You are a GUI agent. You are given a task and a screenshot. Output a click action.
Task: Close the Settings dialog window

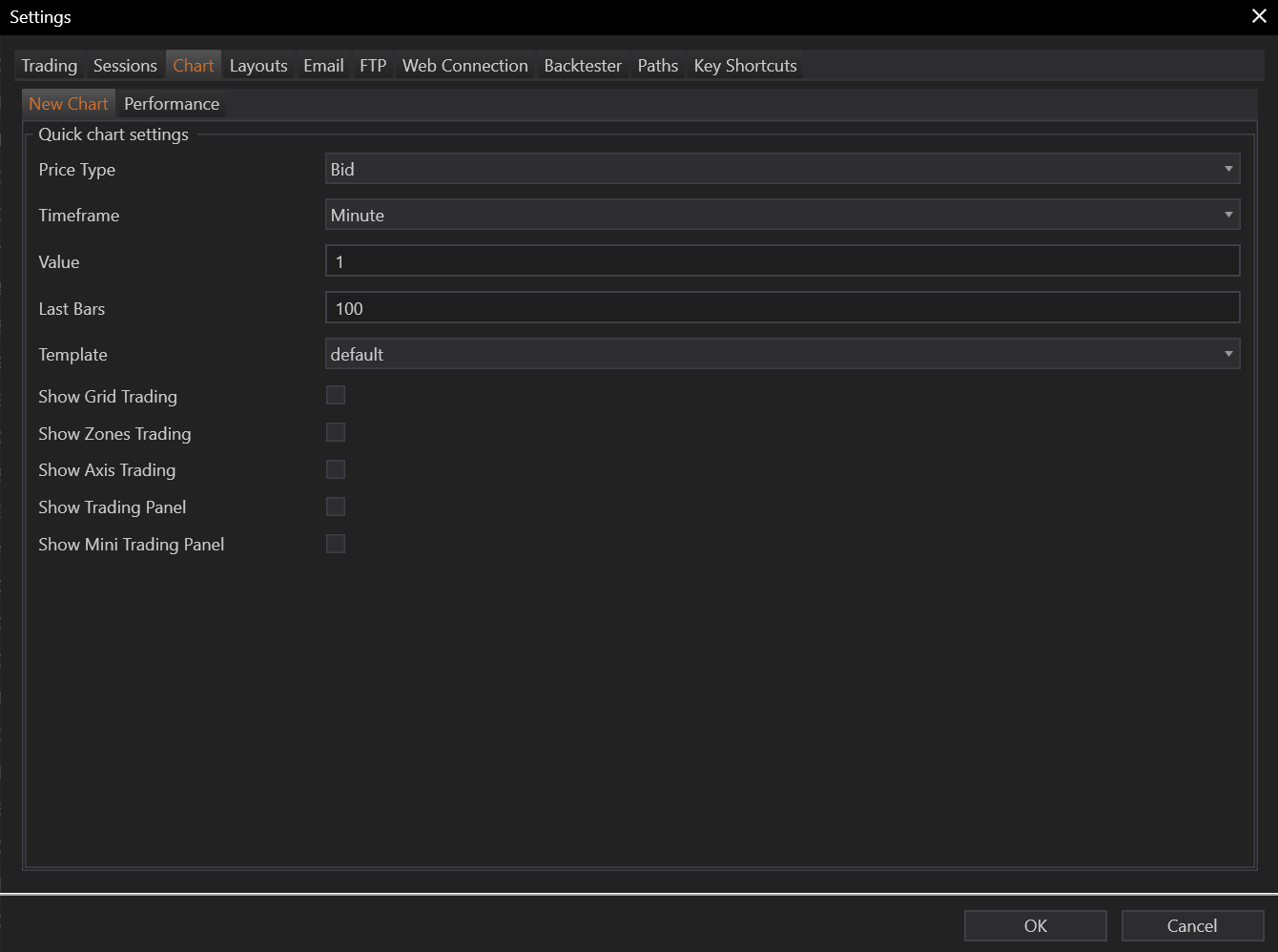pyautogui.click(x=1259, y=16)
